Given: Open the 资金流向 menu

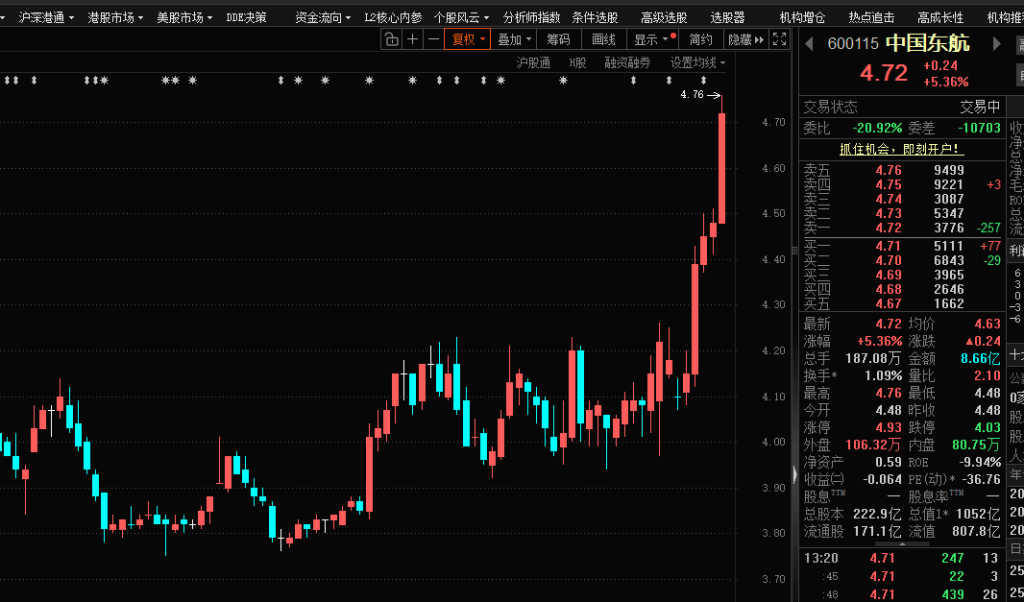Looking at the screenshot, I should pyautogui.click(x=323, y=17).
